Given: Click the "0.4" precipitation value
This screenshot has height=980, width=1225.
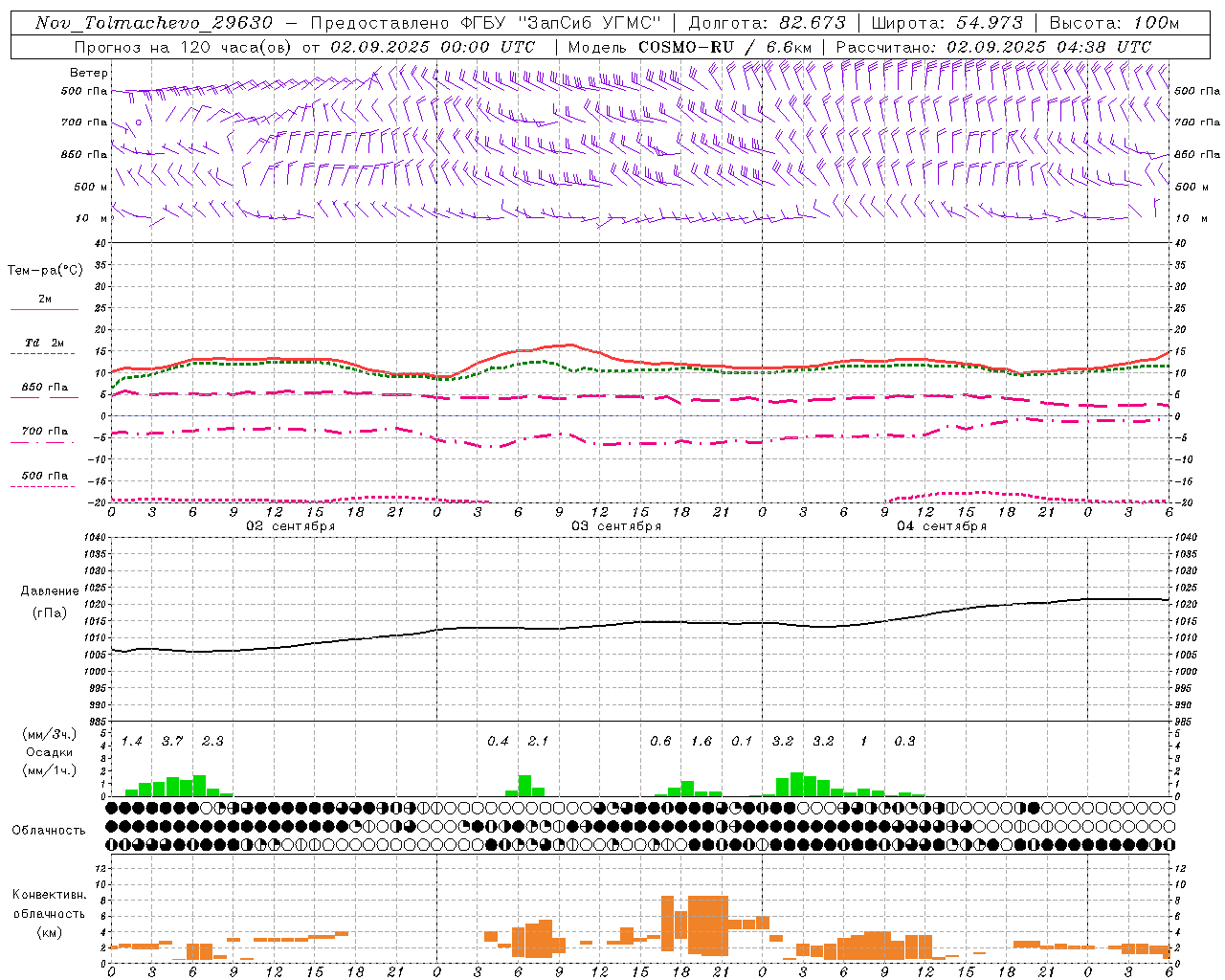Looking at the screenshot, I should coord(498,742).
